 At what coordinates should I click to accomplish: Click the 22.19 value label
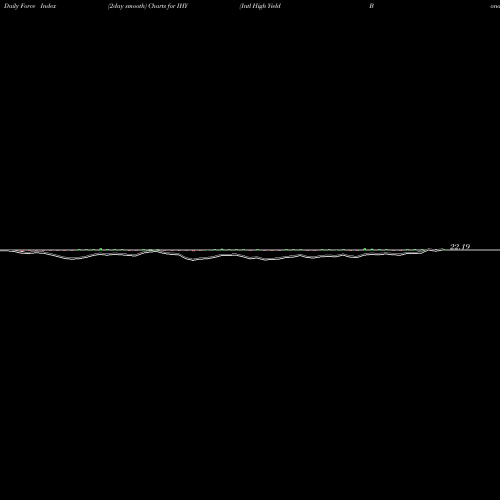(460, 247)
